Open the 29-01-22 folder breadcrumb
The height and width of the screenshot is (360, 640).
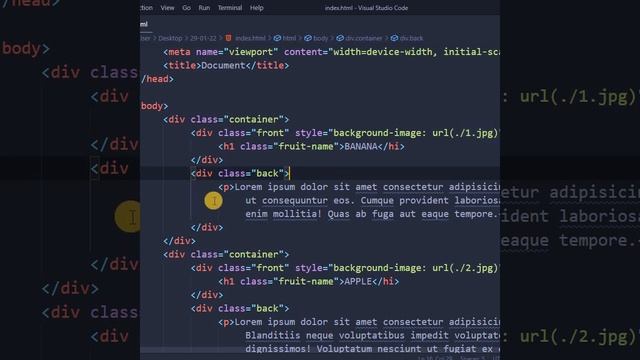pyautogui.click(x=203, y=38)
